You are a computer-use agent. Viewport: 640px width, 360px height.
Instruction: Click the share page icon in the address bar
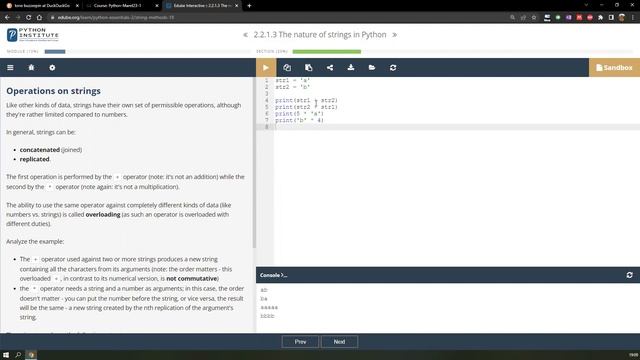point(523,18)
